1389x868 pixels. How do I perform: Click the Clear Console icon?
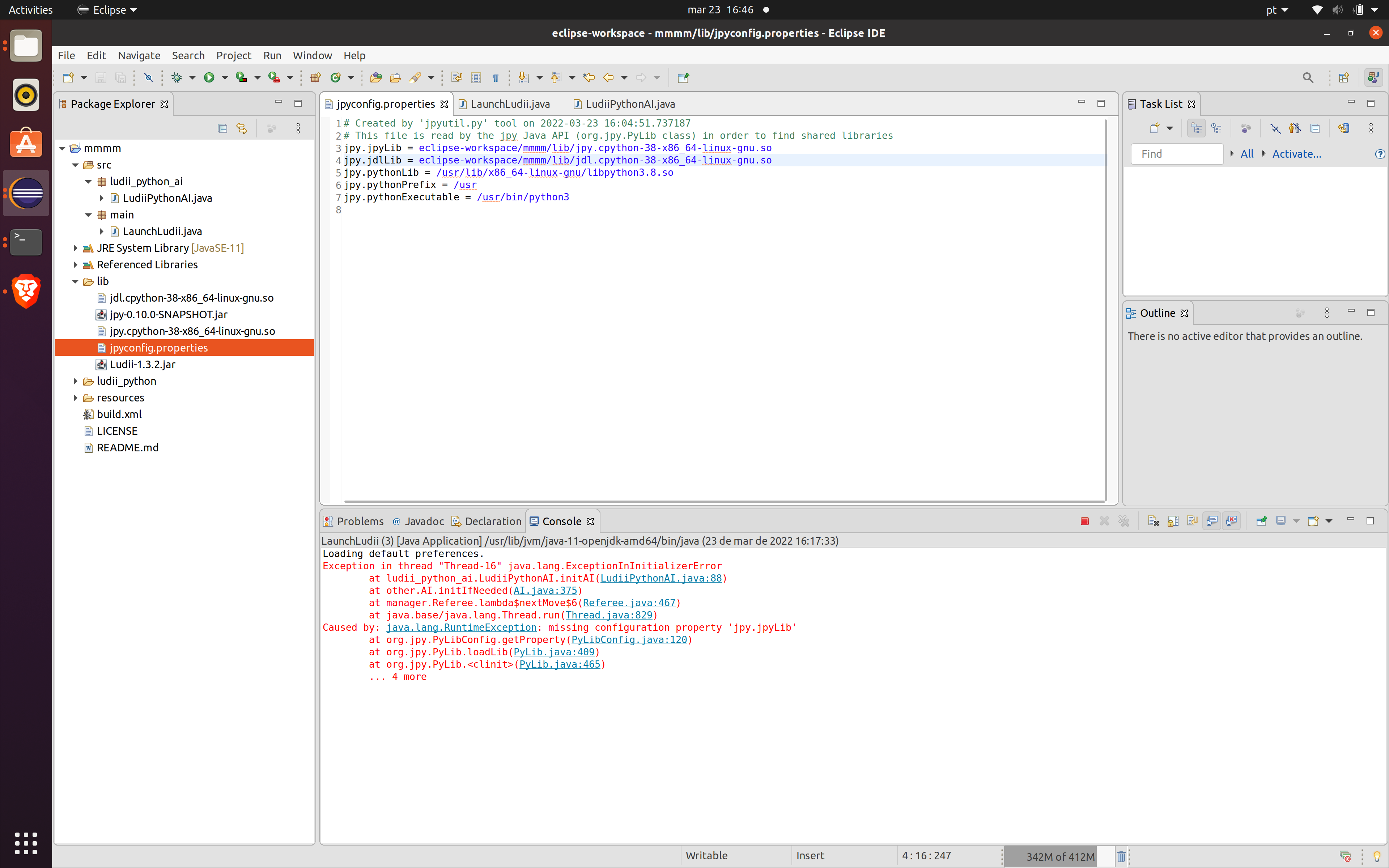(1153, 521)
